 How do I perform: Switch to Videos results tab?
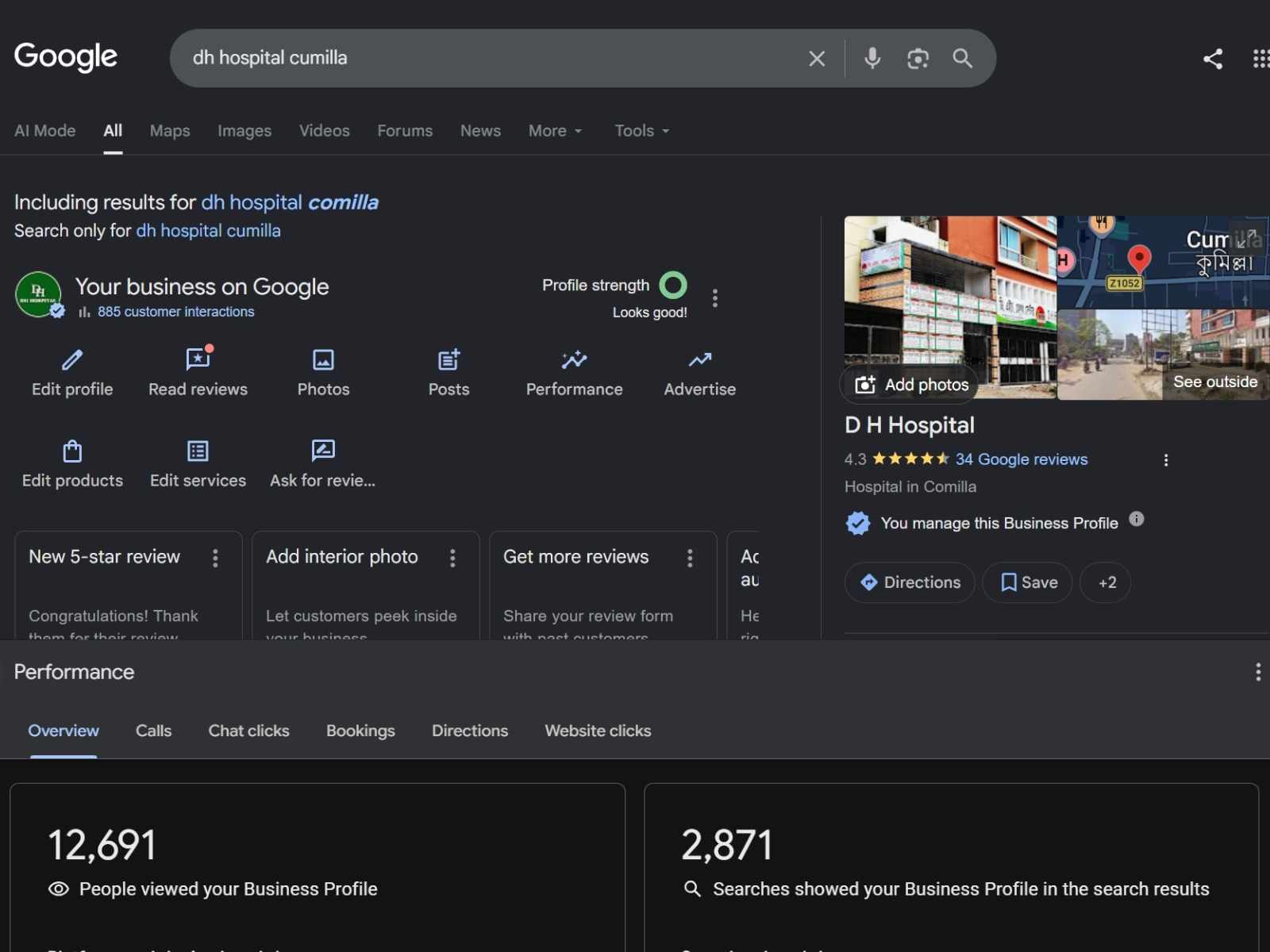point(325,131)
